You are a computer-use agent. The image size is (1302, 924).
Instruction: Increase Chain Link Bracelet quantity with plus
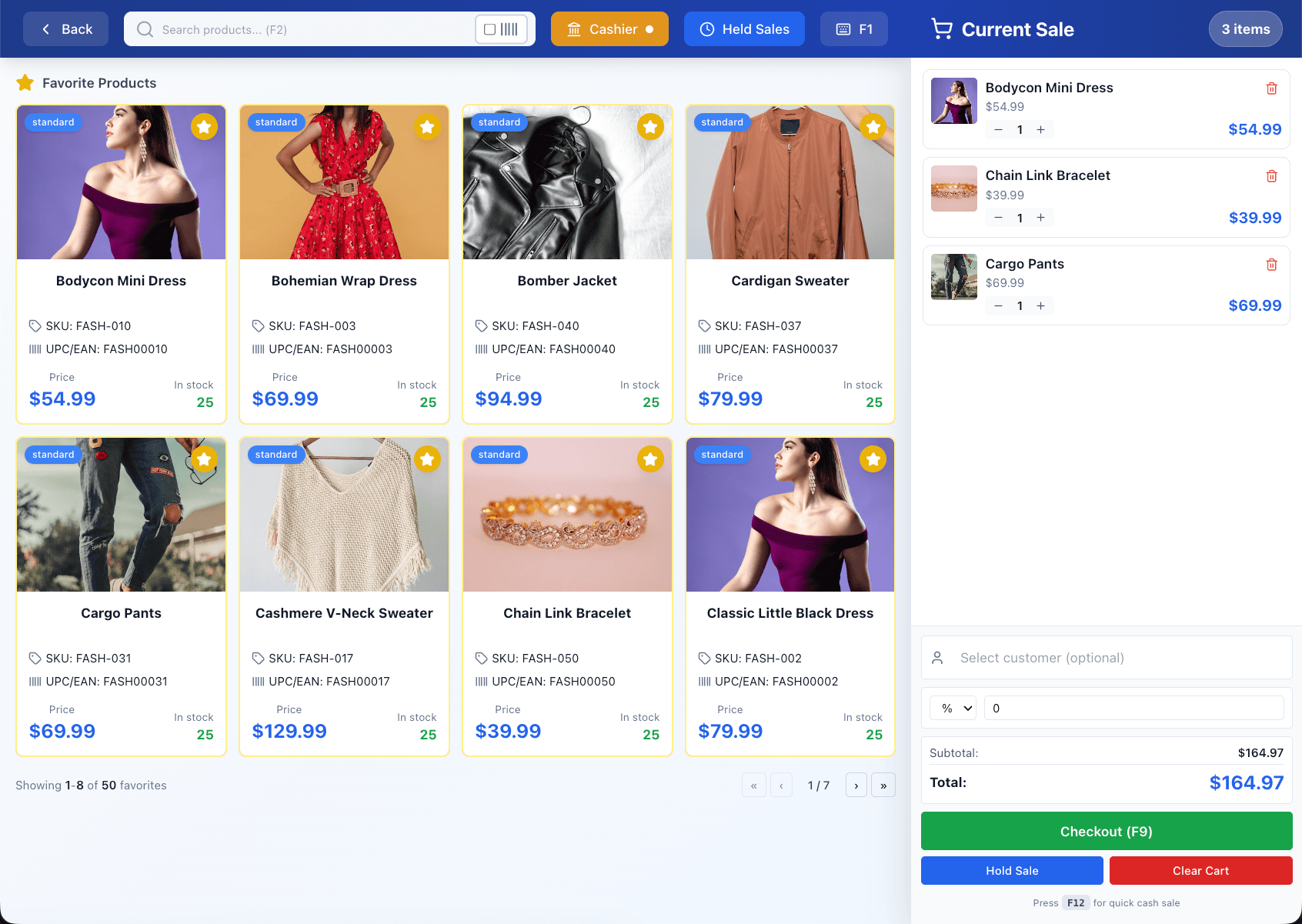1040,217
